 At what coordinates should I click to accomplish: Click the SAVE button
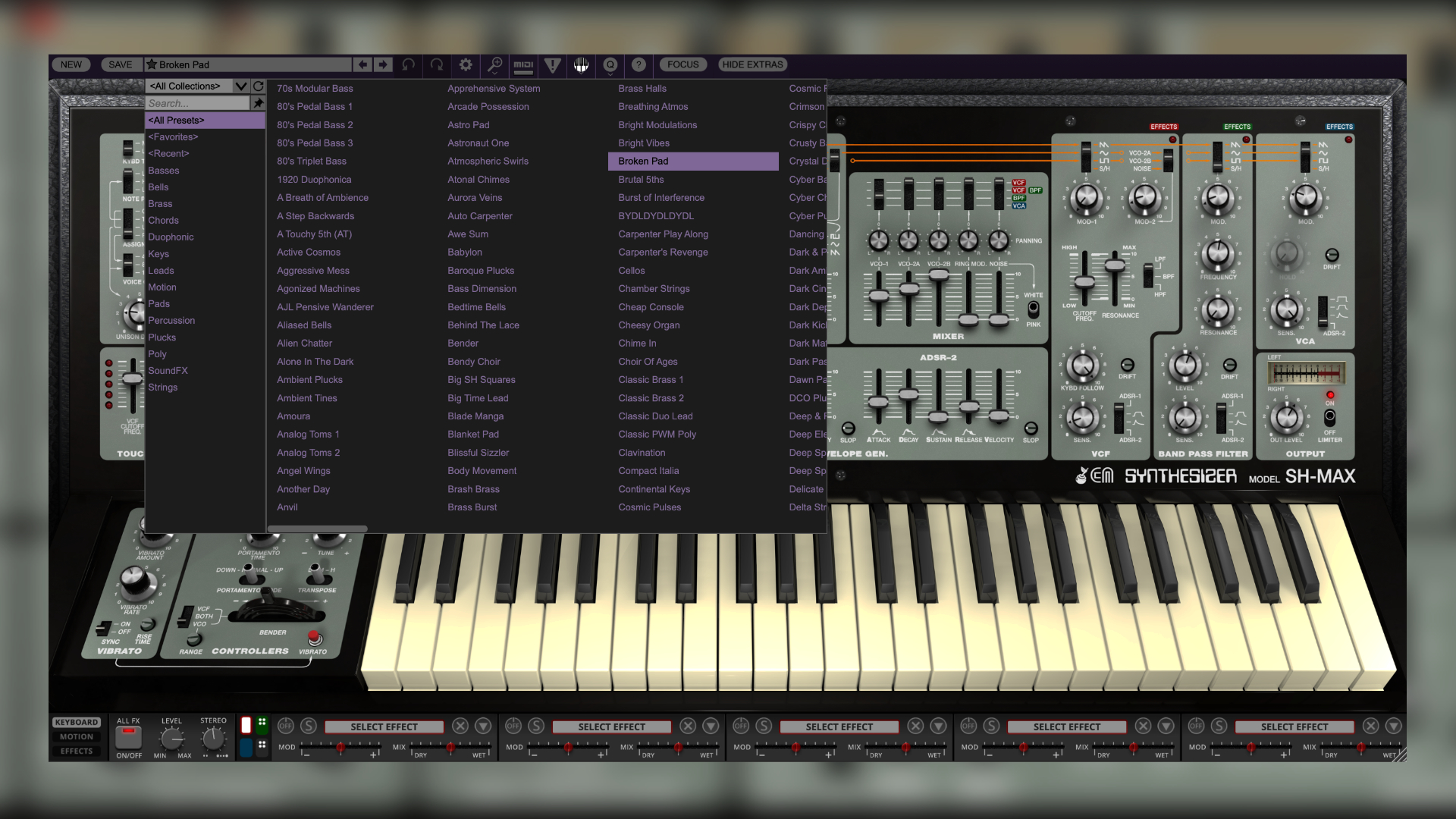point(120,65)
